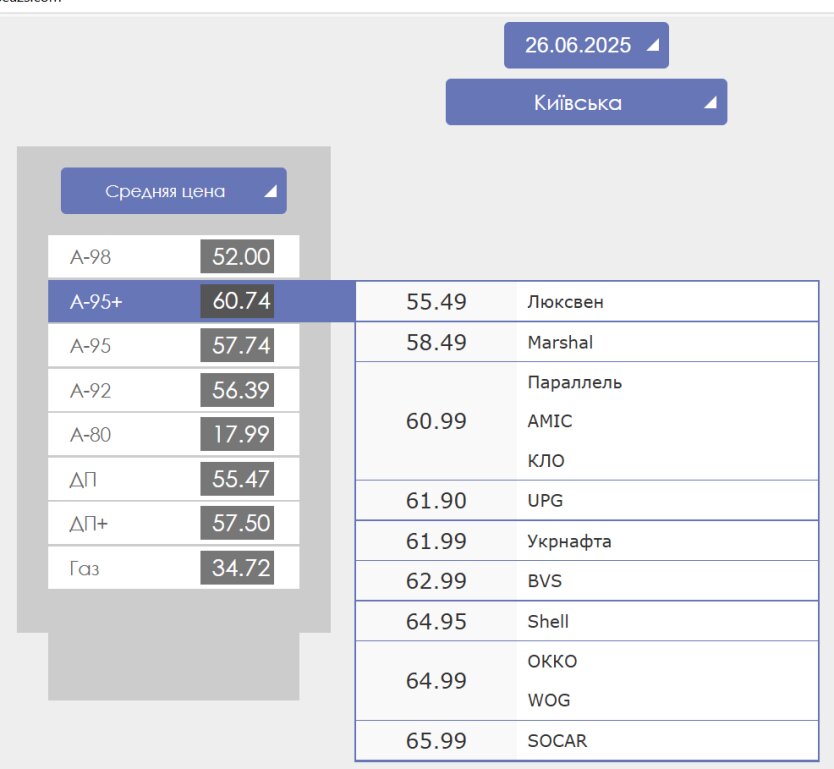Click the OKKO station name
Image resolution: width=834 pixels, height=769 pixels.
pos(552,661)
